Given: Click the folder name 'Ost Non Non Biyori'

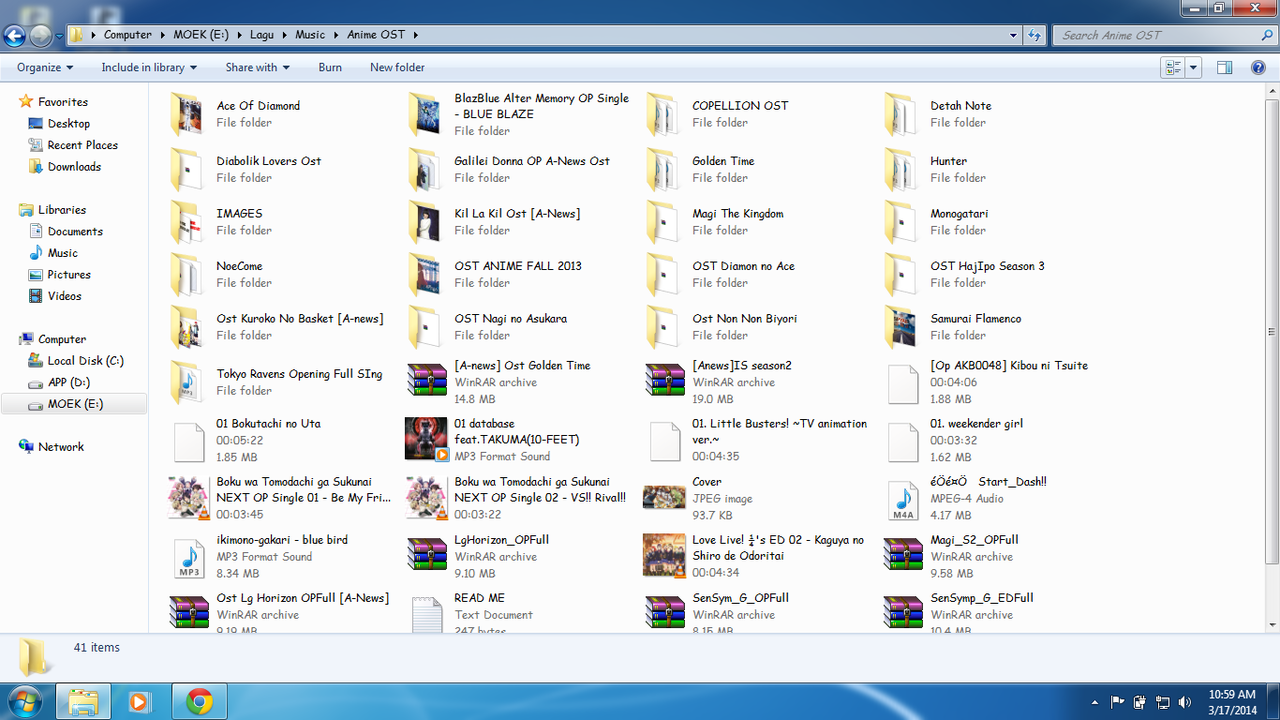Looking at the screenshot, I should click(x=744, y=319).
